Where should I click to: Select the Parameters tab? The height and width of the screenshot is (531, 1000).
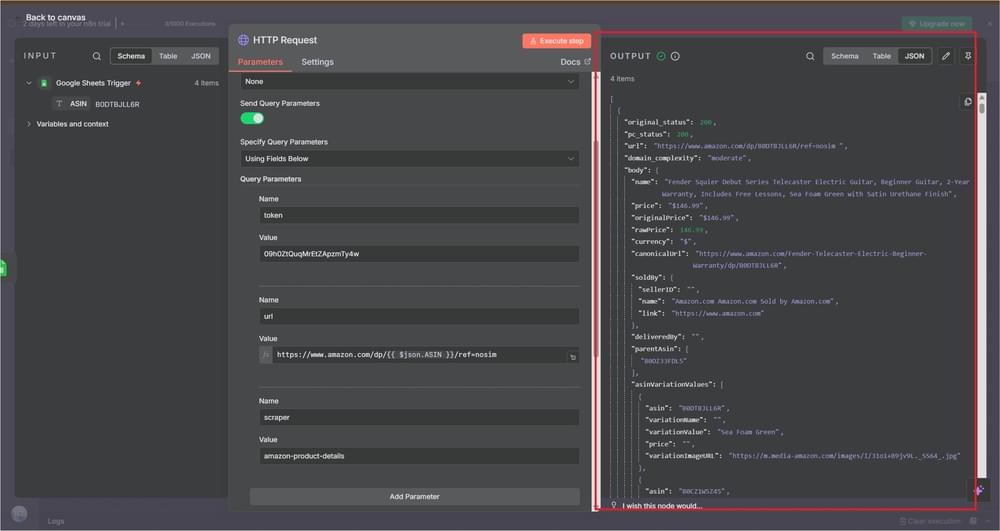(x=260, y=62)
